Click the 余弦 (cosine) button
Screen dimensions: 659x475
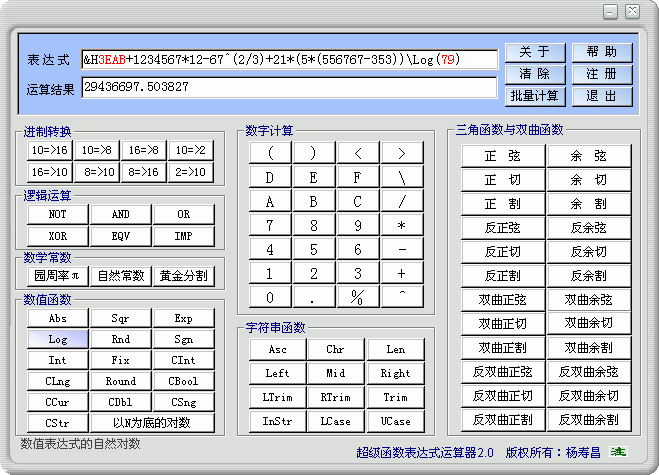click(x=589, y=156)
